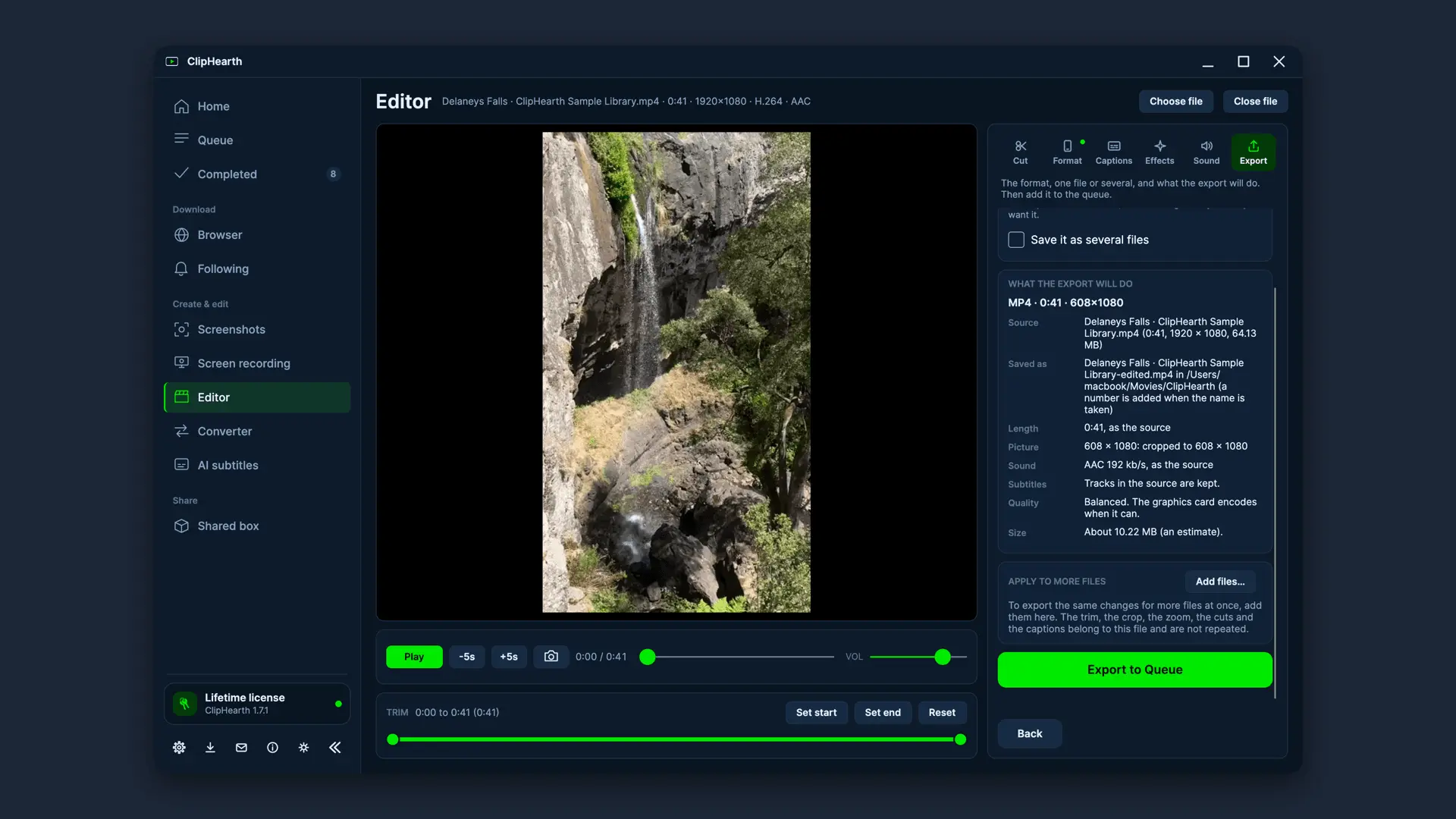Collapse the sidebar with double chevron

(x=335, y=748)
